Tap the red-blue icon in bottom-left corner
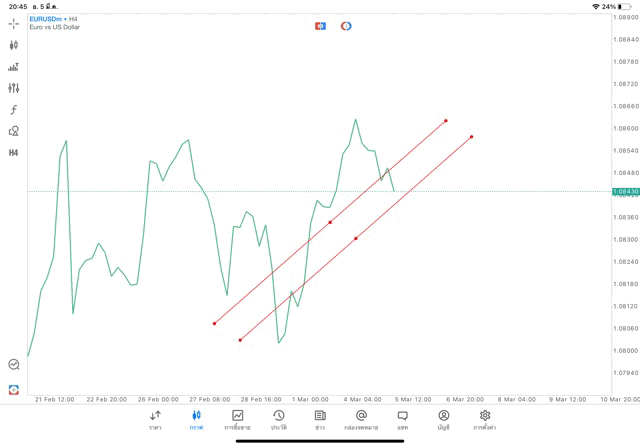This screenshot has width=640, height=447. tap(14, 389)
